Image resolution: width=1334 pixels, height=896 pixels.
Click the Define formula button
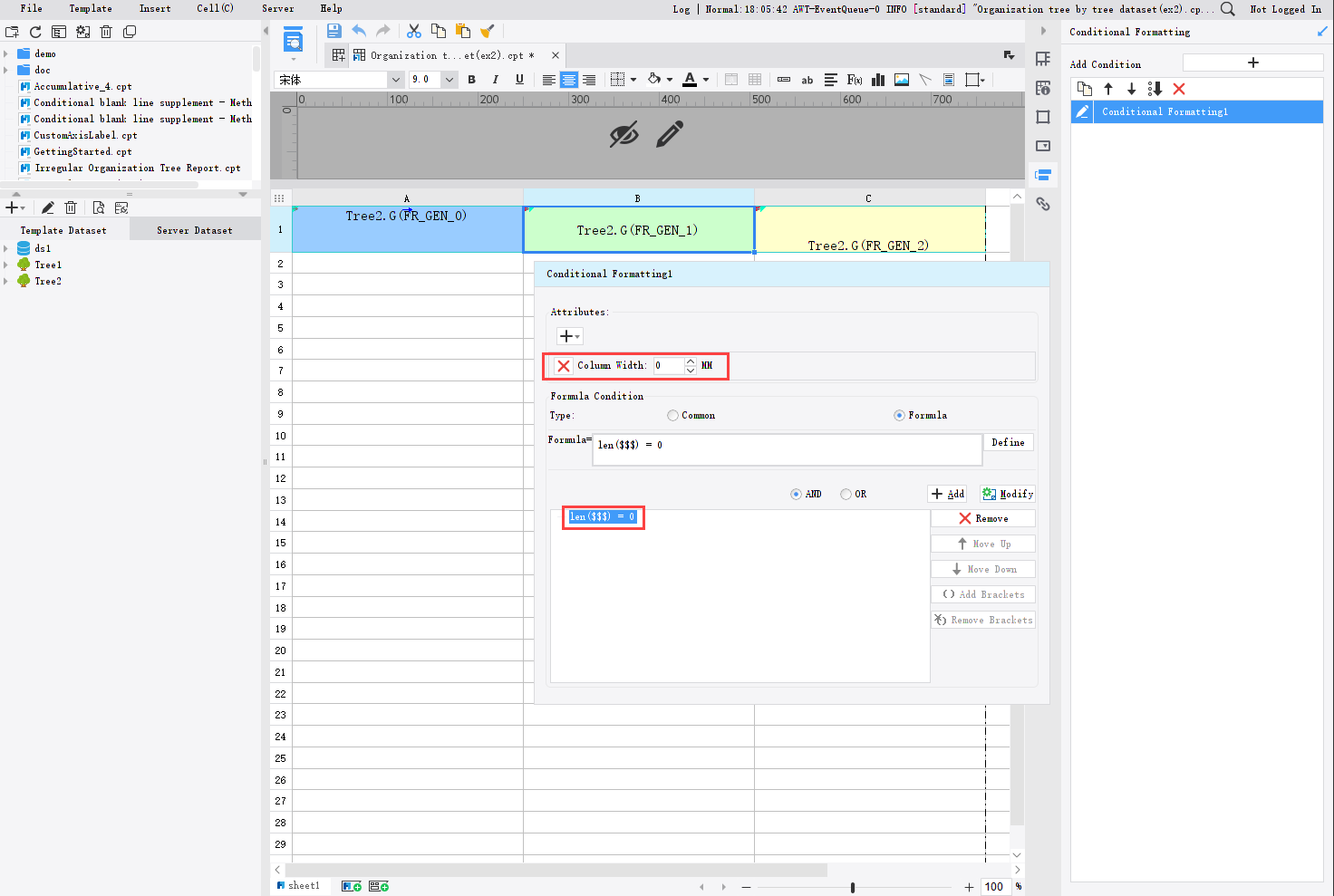coord(1008,442)
